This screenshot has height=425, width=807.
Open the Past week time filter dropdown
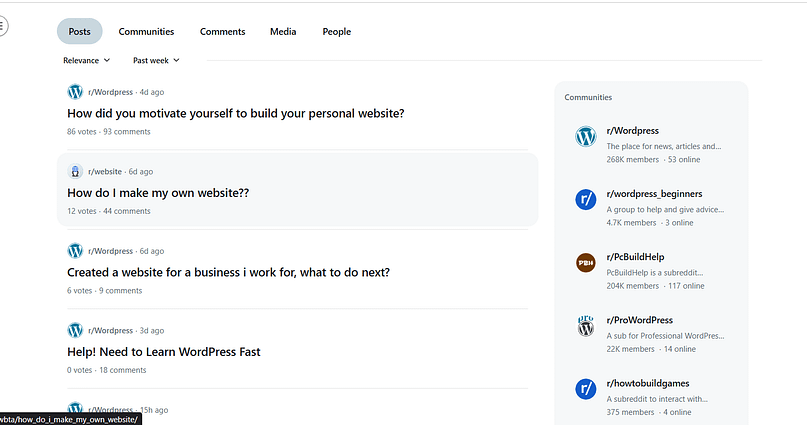coord(156,60)
